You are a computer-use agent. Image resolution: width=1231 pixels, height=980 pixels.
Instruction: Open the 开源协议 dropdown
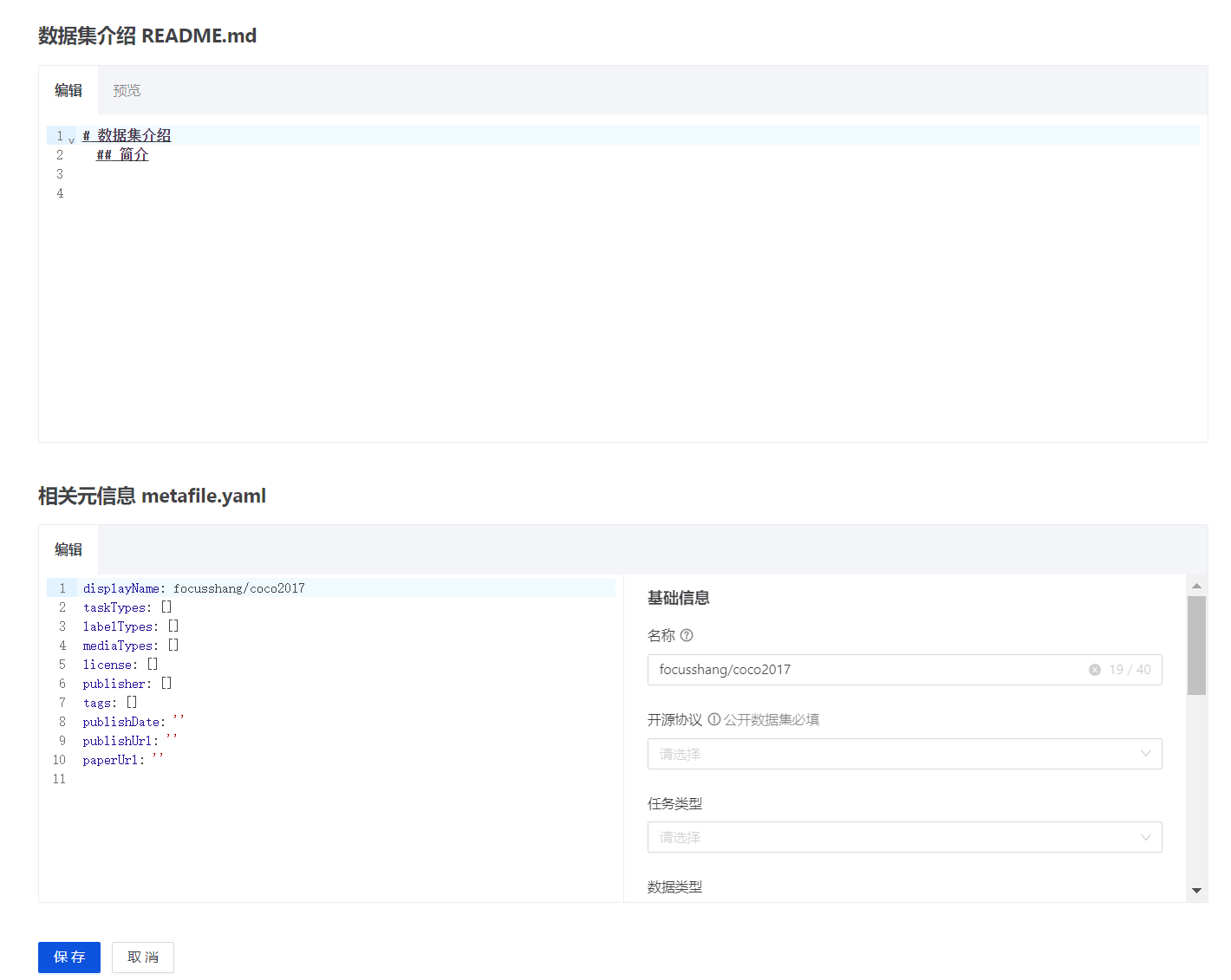point(904,754)
